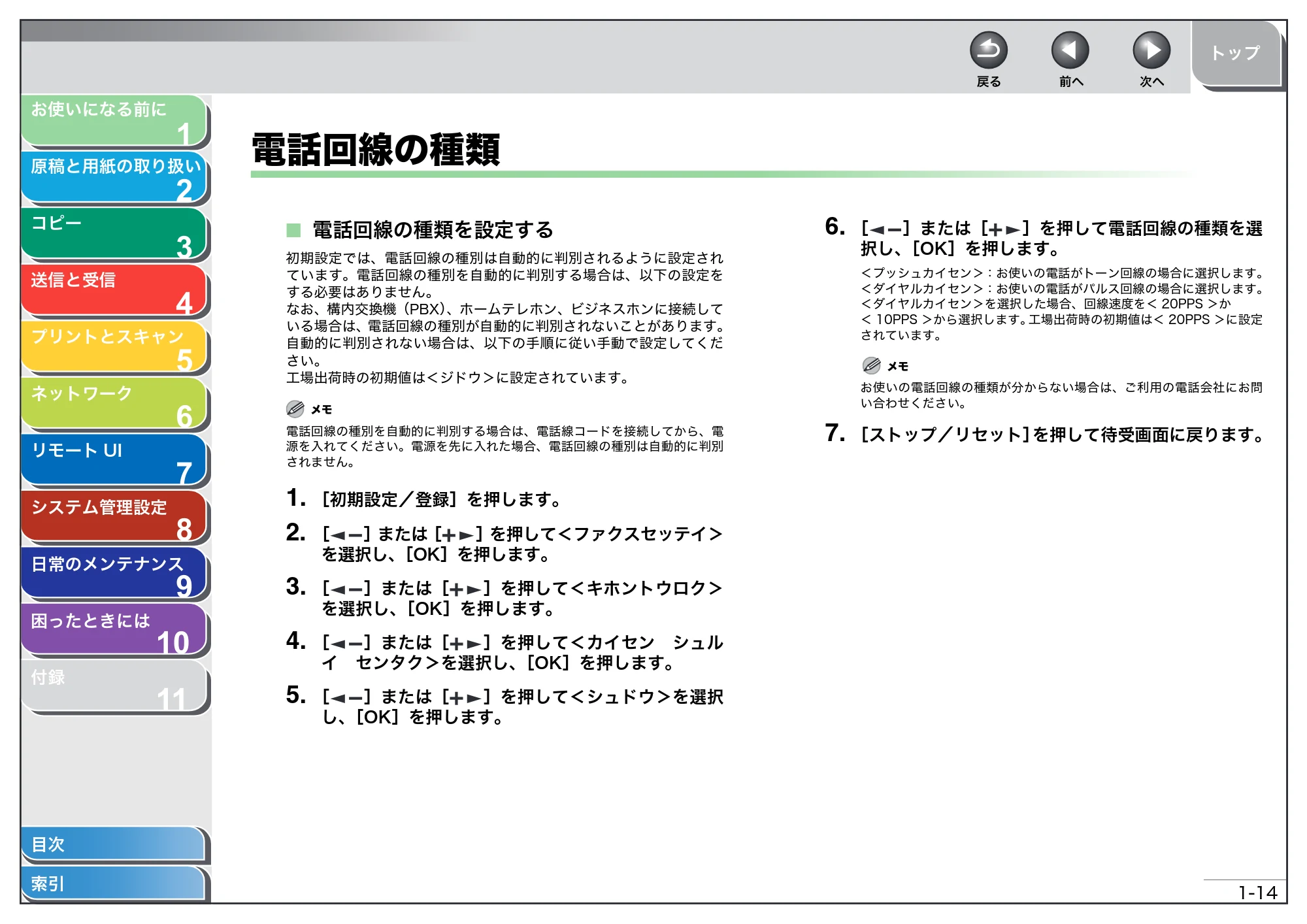Jump to chapter 4 送信と受信
Image resolution: width=1307 pixels, height=924 pixels.
pyautogui.click(x=114, y=291)
